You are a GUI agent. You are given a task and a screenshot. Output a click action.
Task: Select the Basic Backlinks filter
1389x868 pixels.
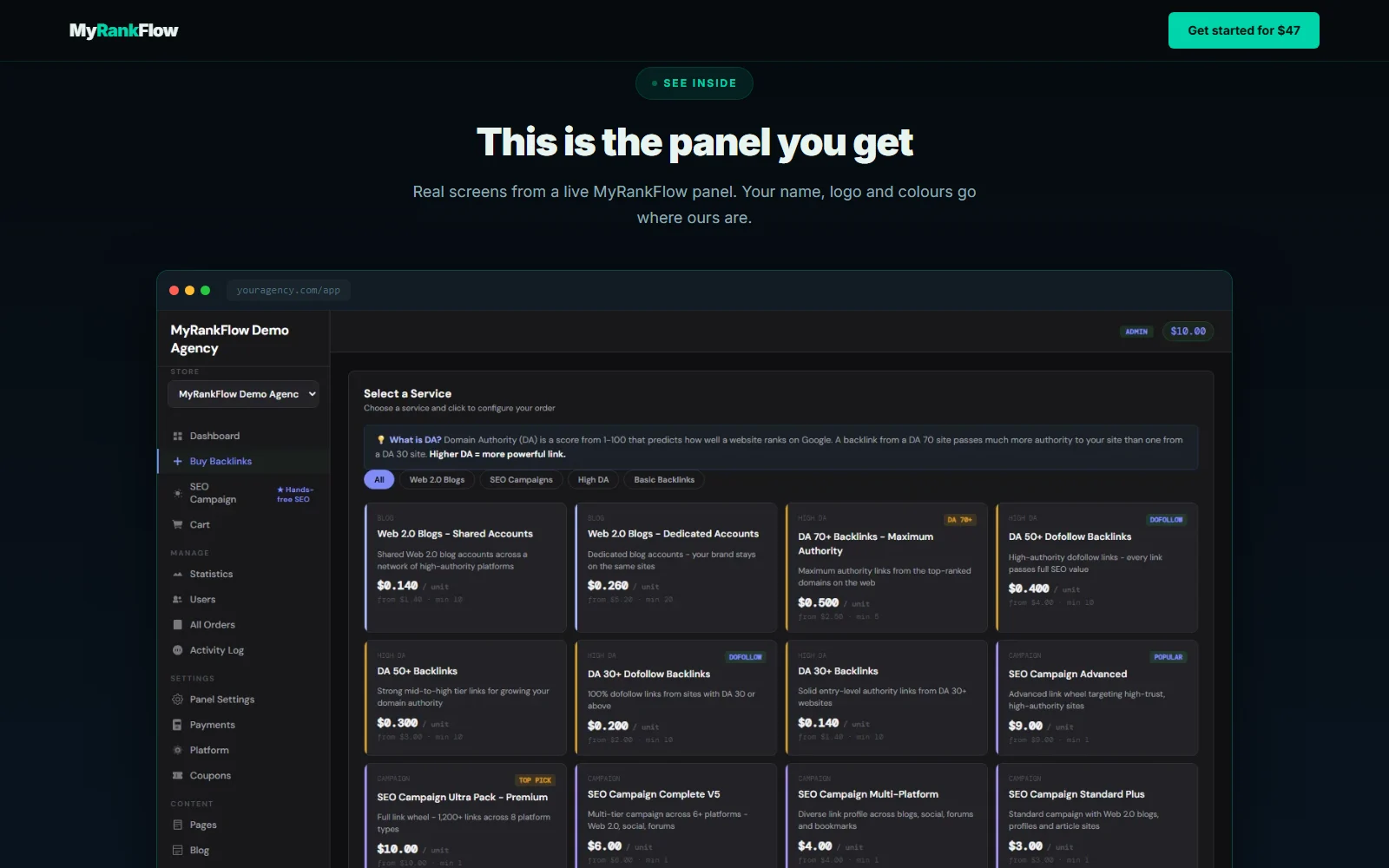pos(664,480)
